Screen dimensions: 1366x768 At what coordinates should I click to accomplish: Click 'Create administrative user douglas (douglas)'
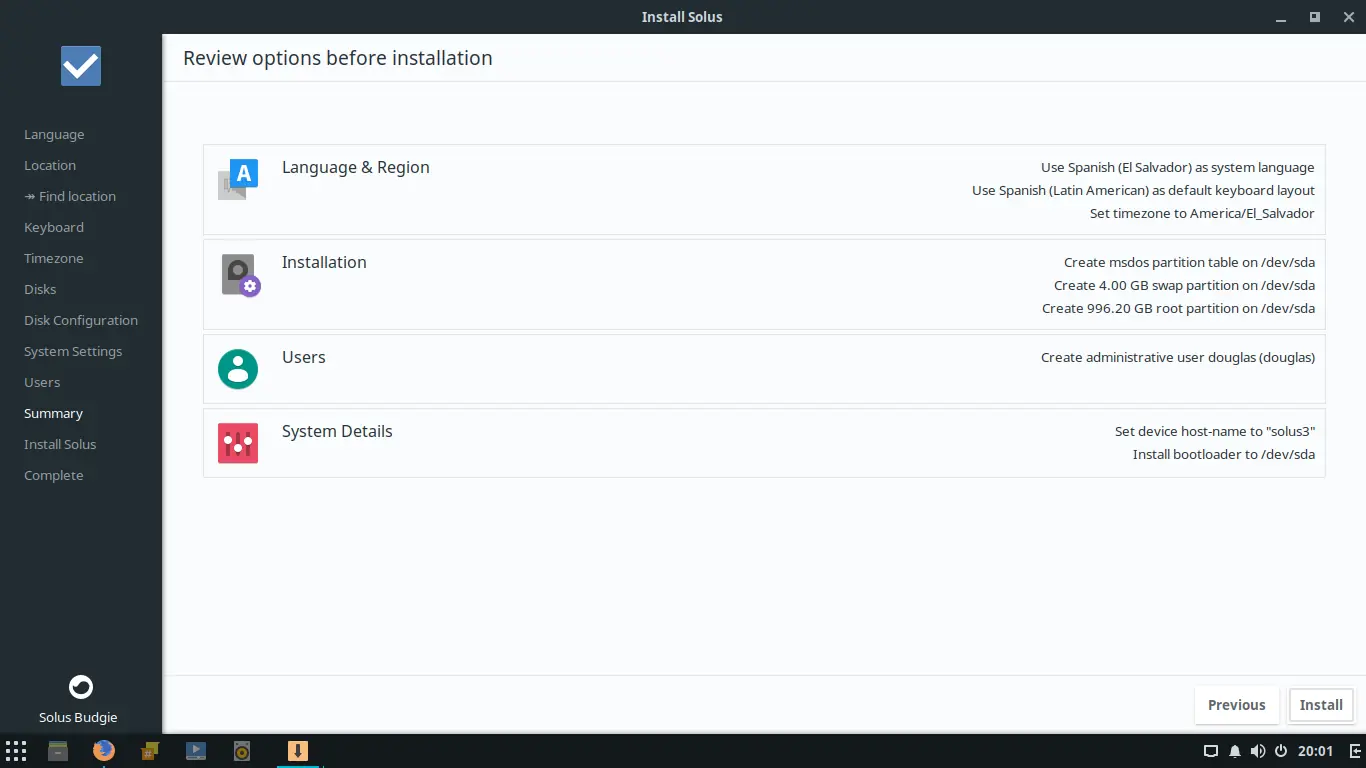point(1178,358)
